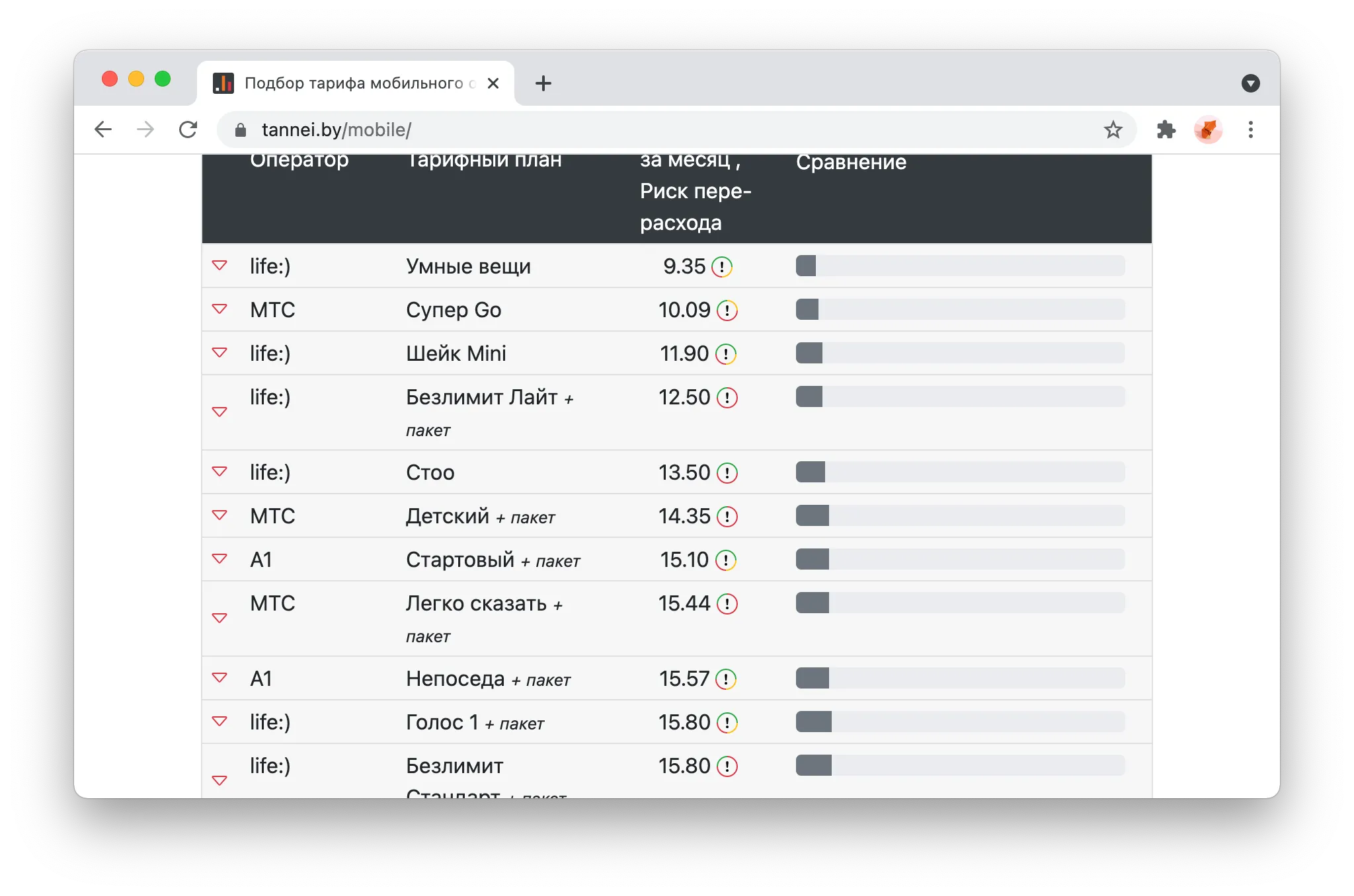Open the tab search dropdown arrow
The width and height of the screenshot is (1354, 896).
pos(1251,83)
